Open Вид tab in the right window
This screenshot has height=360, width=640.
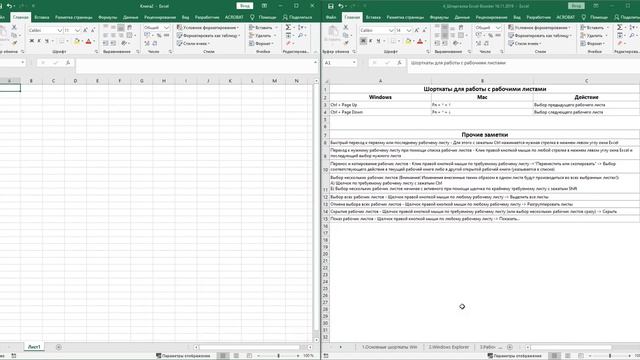[x=517, y=17]
